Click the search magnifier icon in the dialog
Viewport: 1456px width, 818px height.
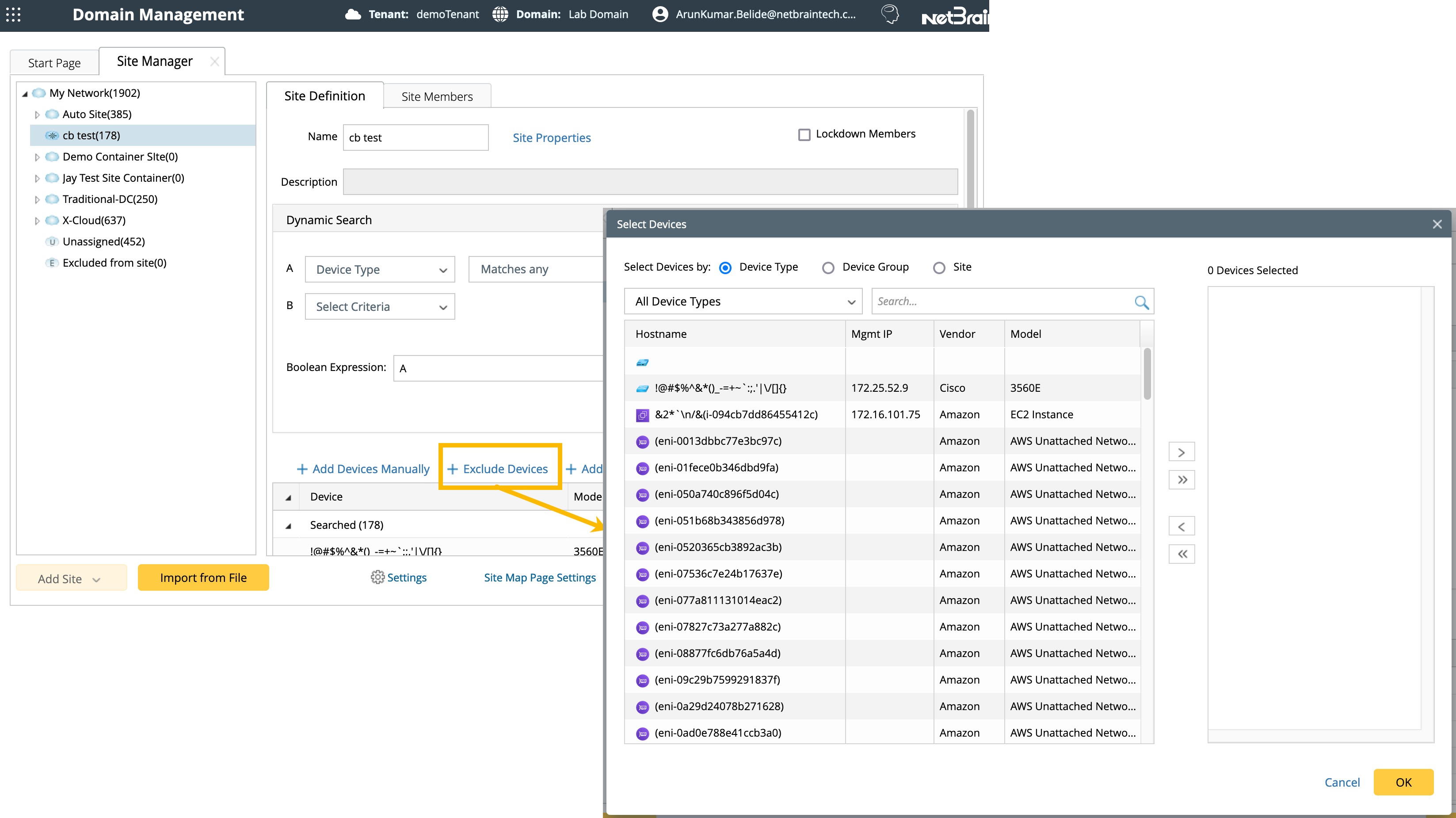tap(1141, 302)
